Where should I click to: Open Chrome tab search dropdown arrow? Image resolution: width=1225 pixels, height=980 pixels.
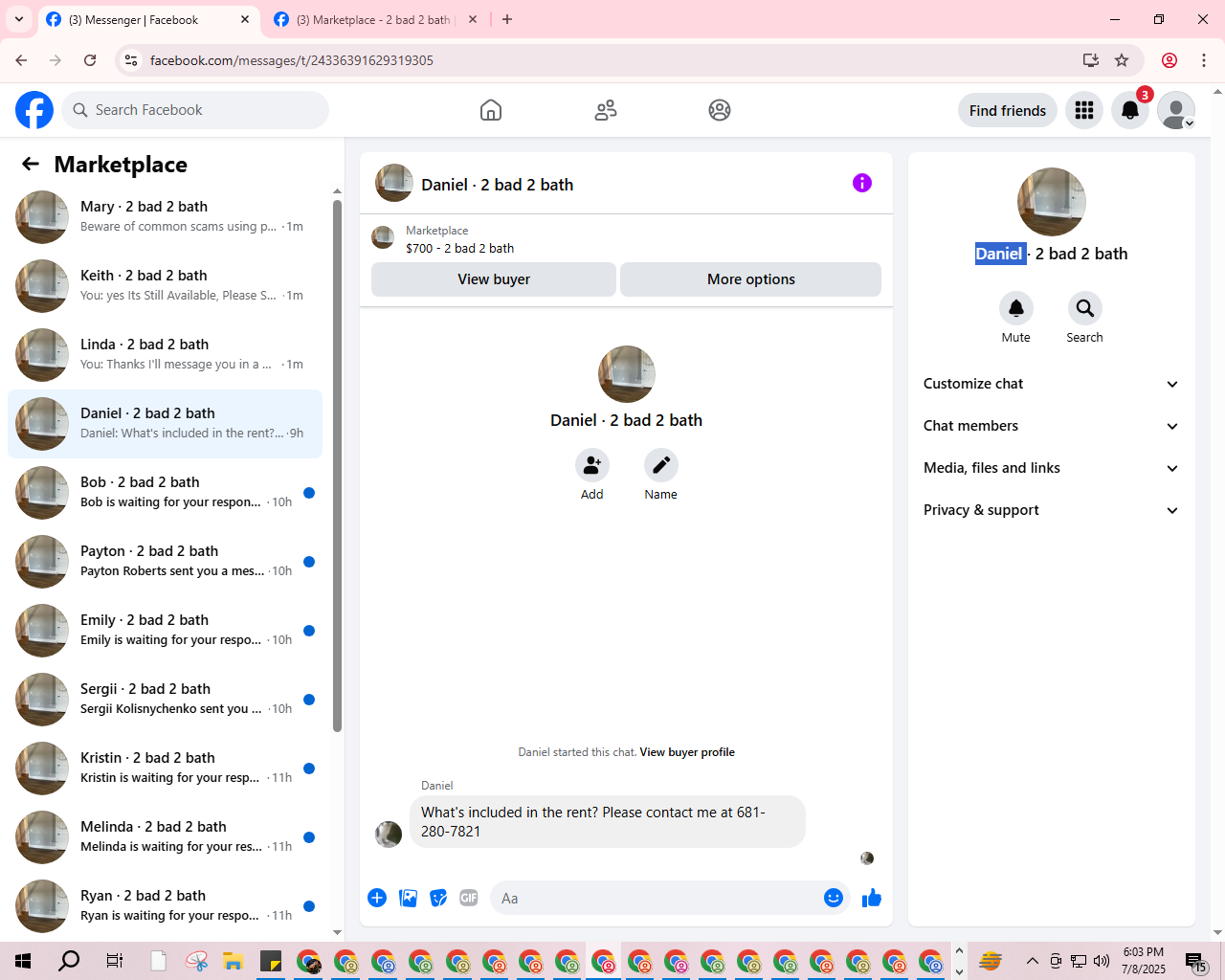[19, 19]
